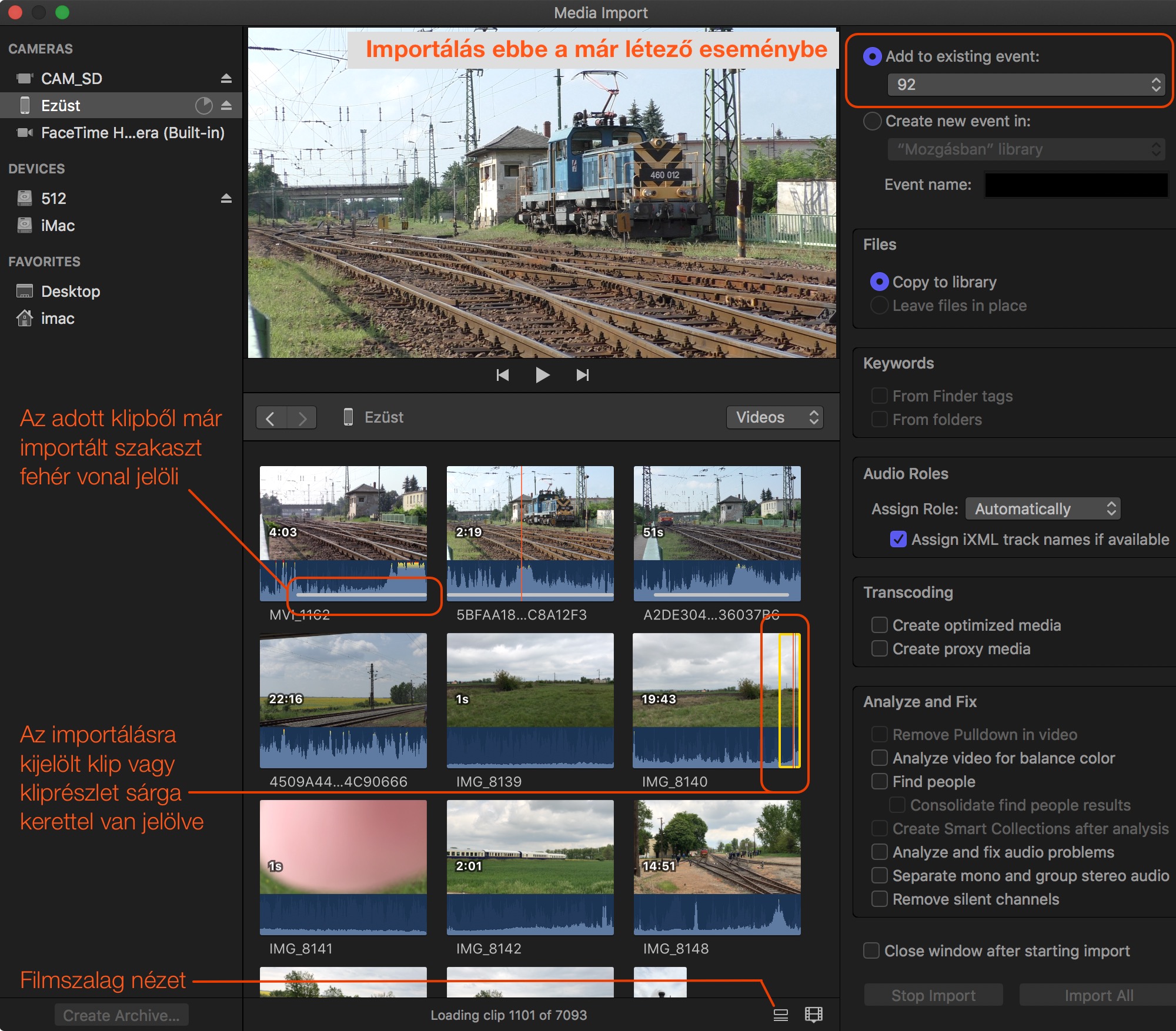Enable Separate mono and group stereo audio
Viewport: 1176px width, 1031px height.
coord(880,875)
